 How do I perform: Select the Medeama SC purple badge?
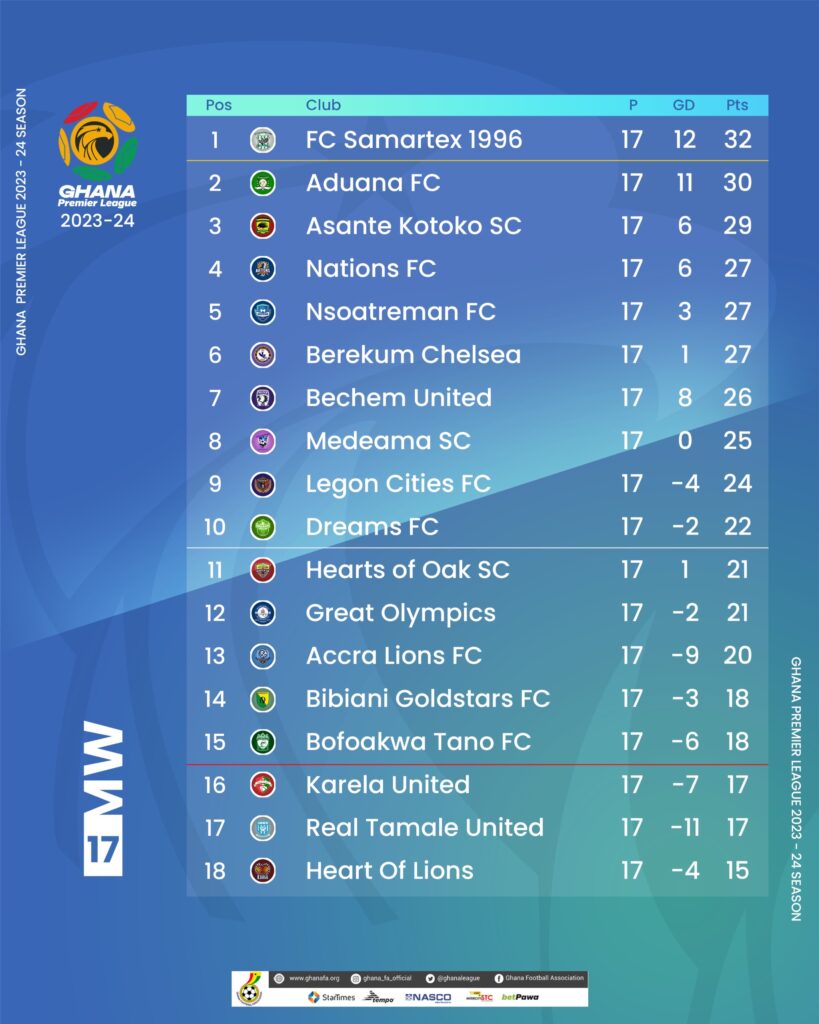263,441
